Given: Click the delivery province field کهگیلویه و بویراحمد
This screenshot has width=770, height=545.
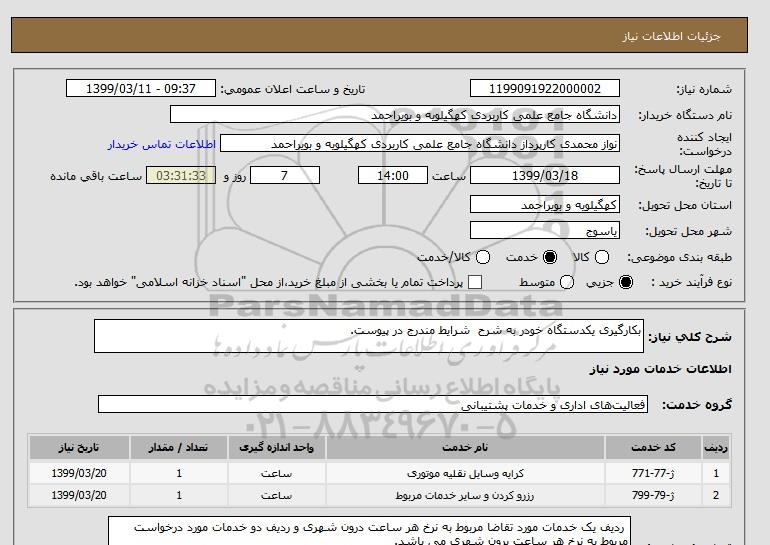Looking at the screenshot, I should (x=545, y=204).
